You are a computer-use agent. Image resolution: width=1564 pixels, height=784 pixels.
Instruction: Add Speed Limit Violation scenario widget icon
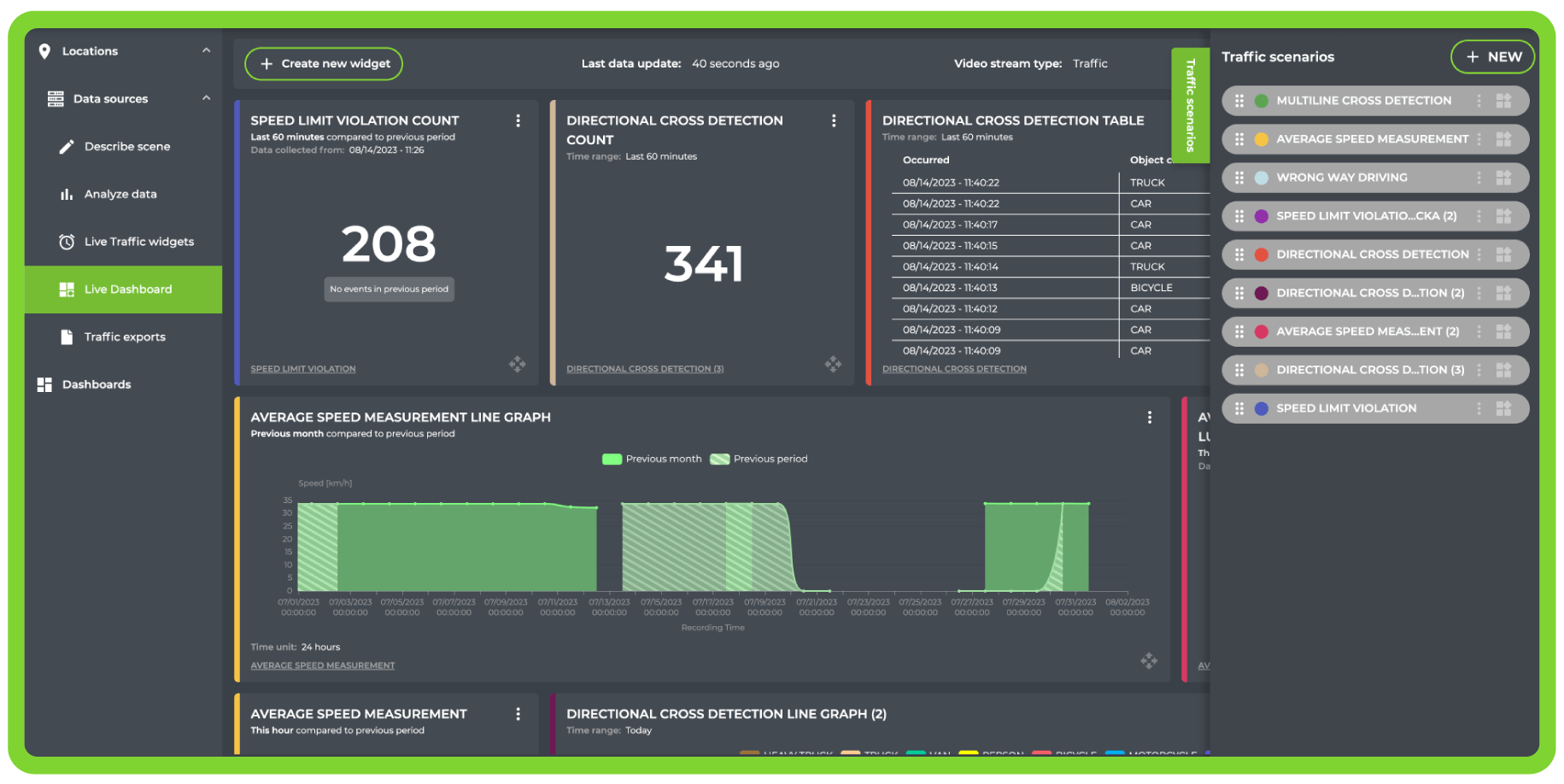(1504, 408)
